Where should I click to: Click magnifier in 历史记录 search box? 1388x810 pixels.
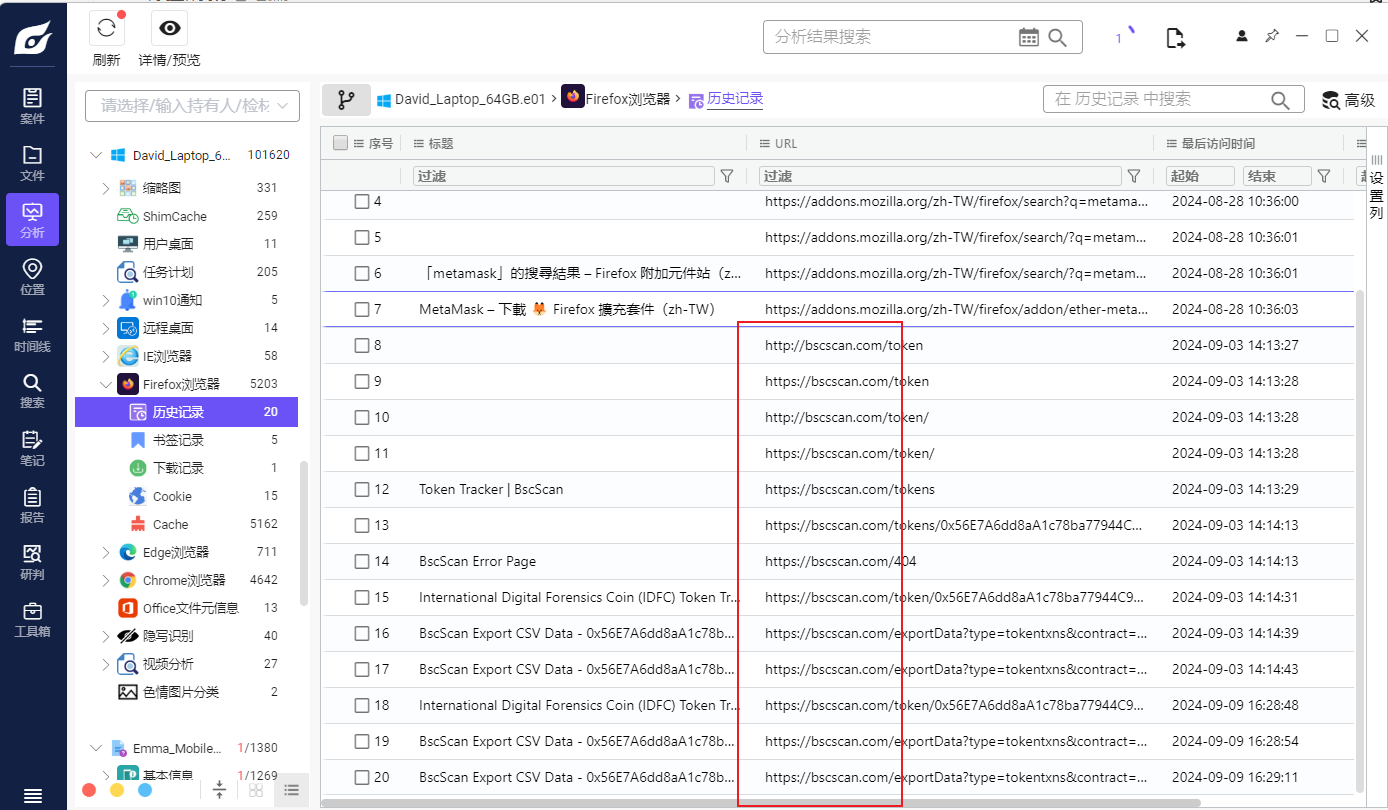click(x=1280, y=100)
